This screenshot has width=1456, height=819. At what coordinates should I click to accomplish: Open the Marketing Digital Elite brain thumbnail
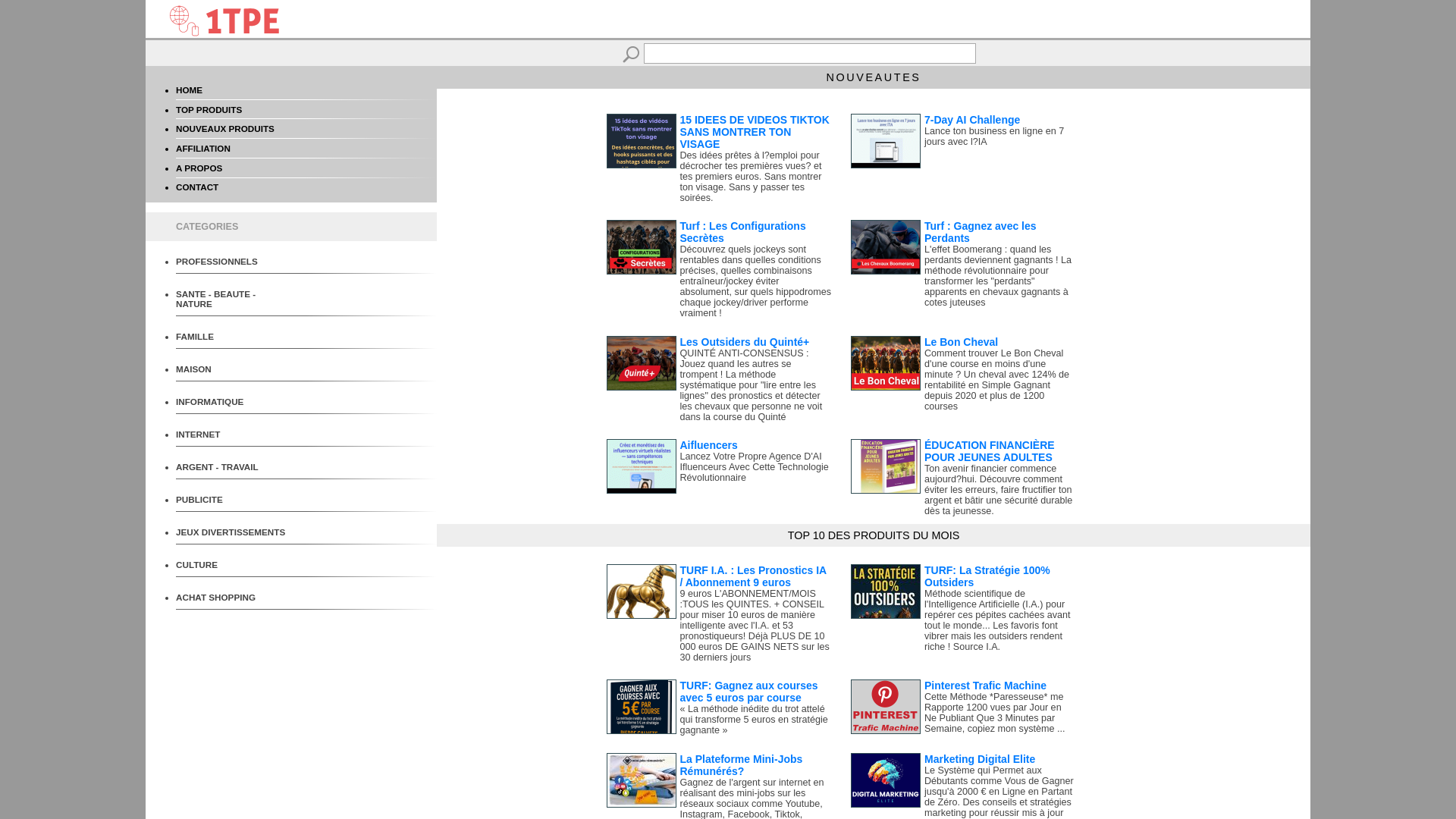click(885, 780)
